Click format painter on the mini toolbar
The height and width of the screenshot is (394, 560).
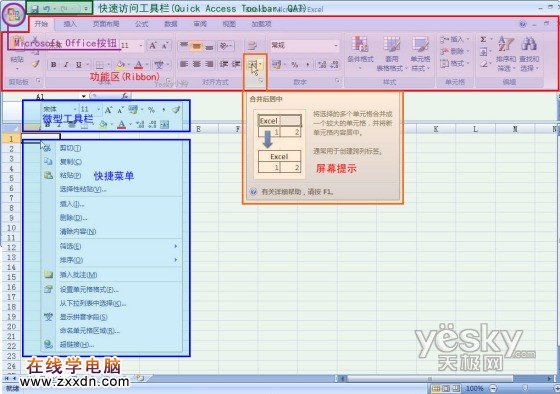tap(176, 110)
